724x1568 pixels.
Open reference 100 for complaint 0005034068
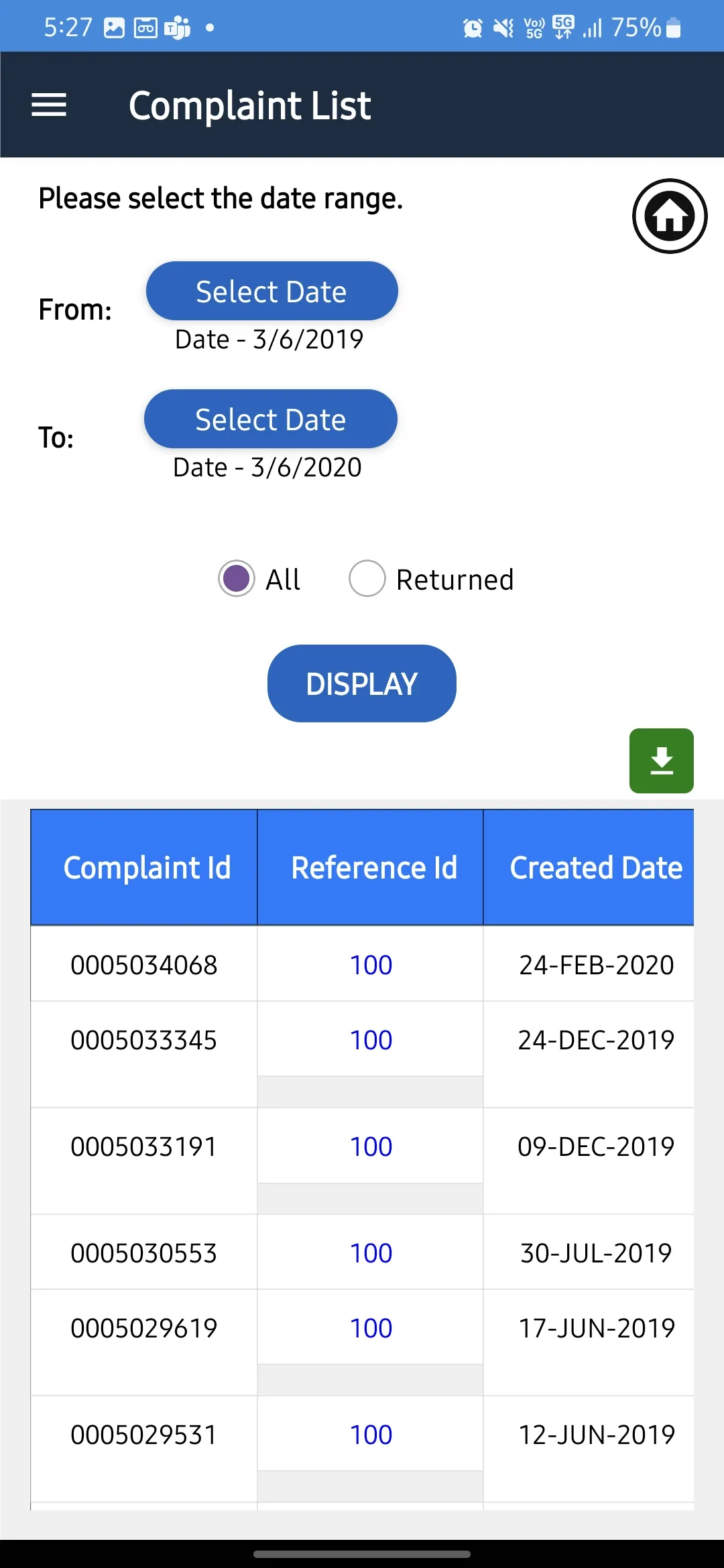(x=371, y=965)
